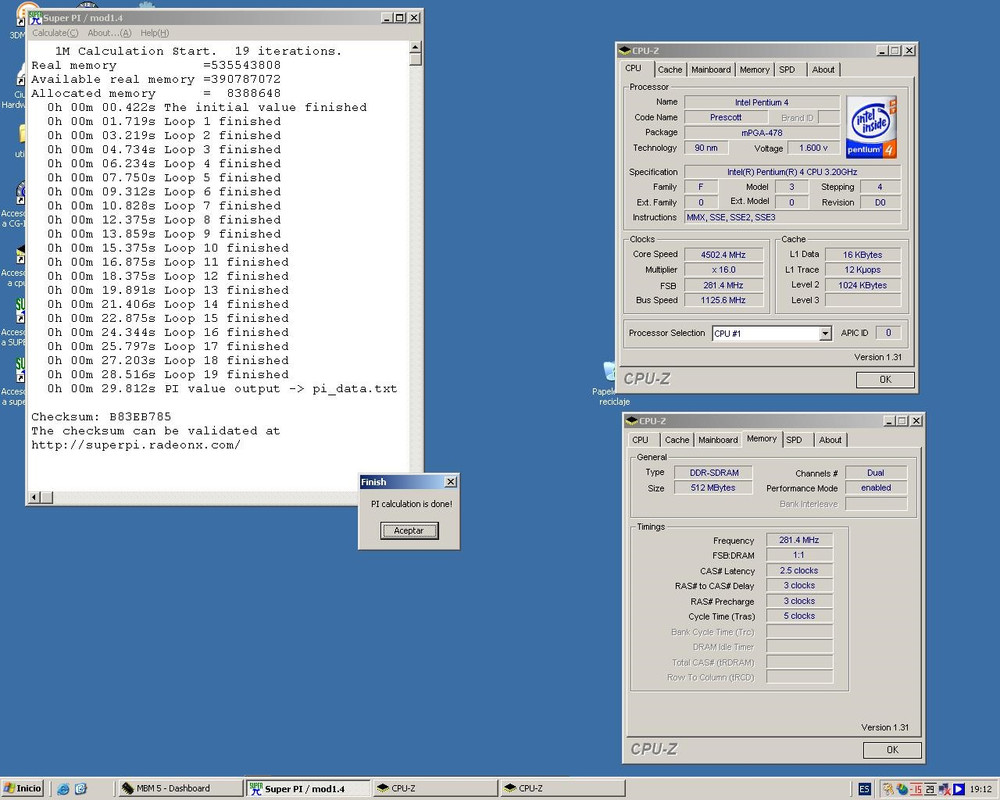This screenshot has width=1000, height=800.
Task: Open the About tab in the upper CPU-Z window
Action: (x=823, y=70)
